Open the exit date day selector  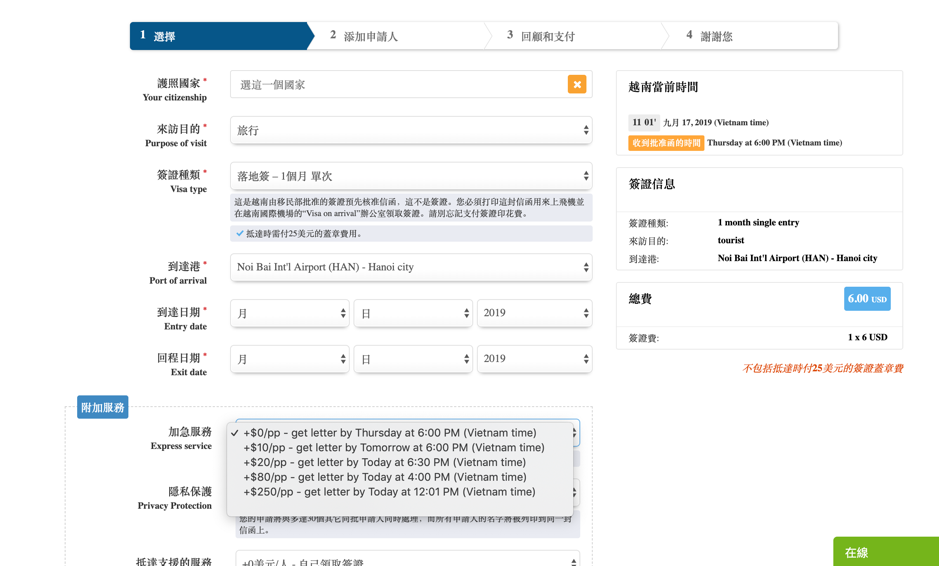(412, 359)
